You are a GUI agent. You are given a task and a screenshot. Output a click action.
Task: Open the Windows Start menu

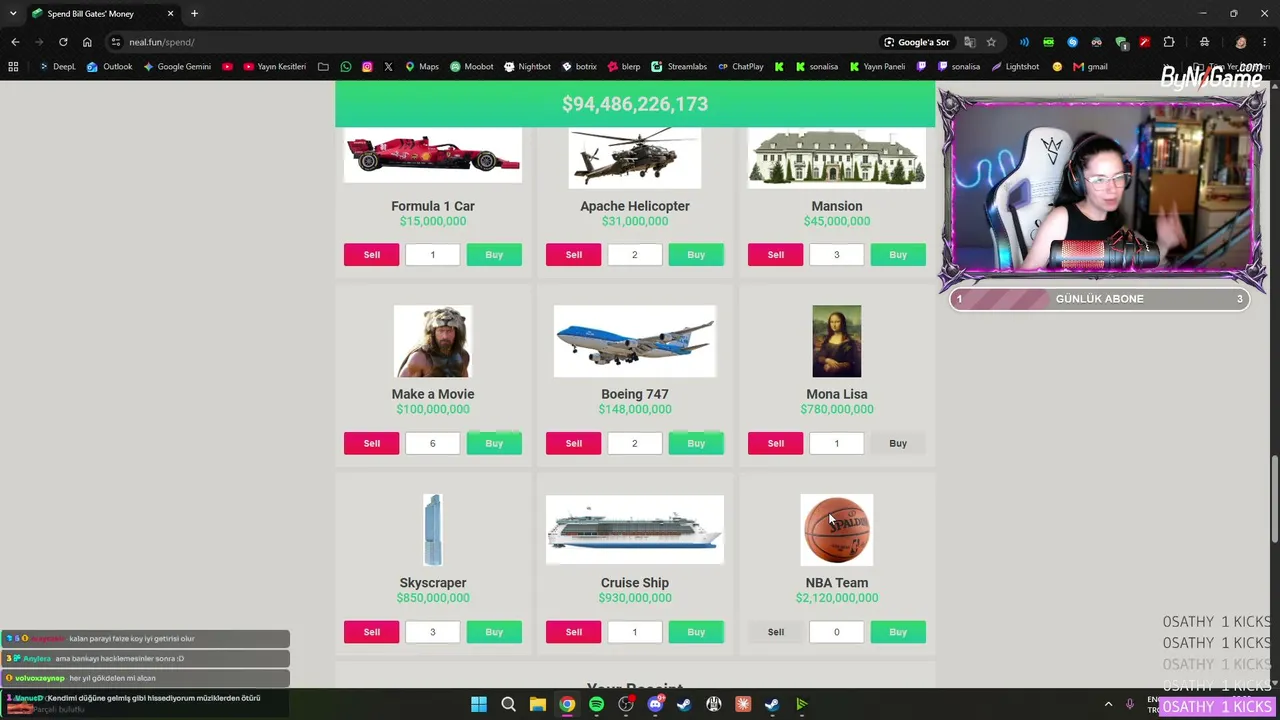(479, 704)
